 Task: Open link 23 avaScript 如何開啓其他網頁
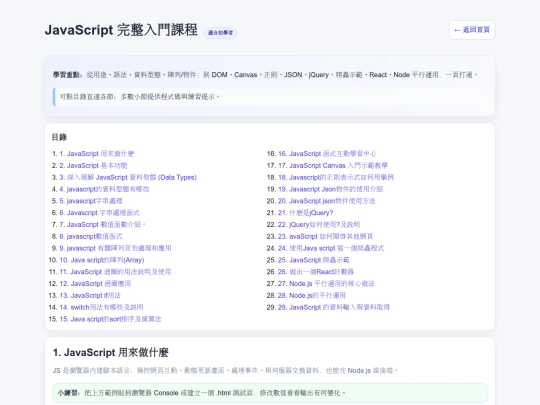pos(325,236)
